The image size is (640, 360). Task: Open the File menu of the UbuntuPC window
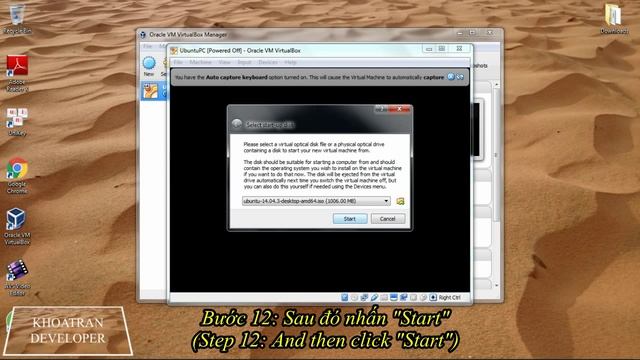pos(178,62)
